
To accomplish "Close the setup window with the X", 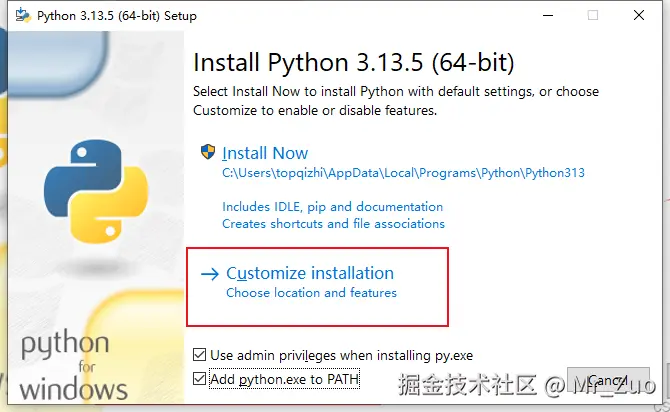I will coord(640,16).
